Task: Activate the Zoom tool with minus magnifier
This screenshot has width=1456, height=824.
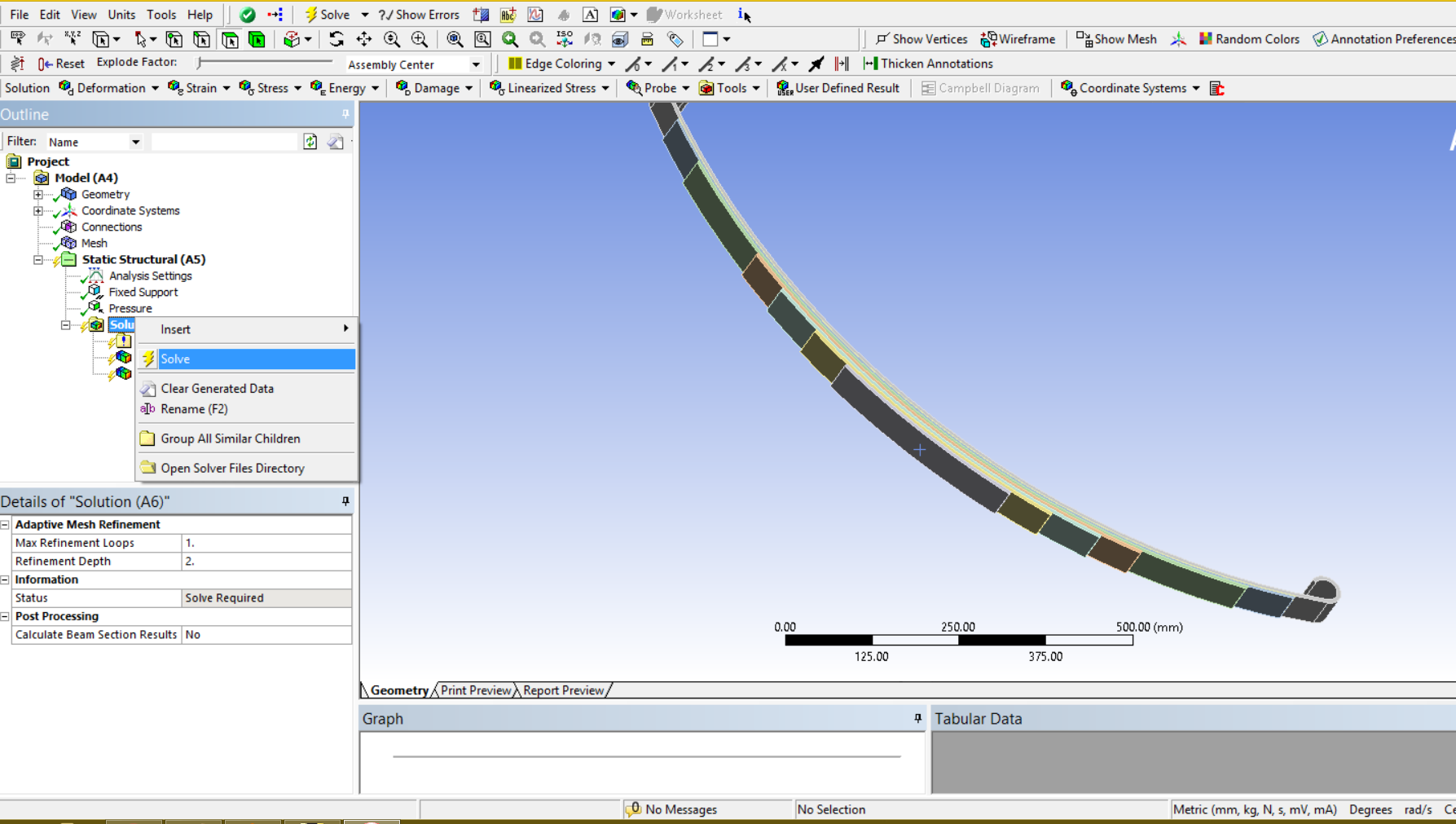Action: pos(391,39)
